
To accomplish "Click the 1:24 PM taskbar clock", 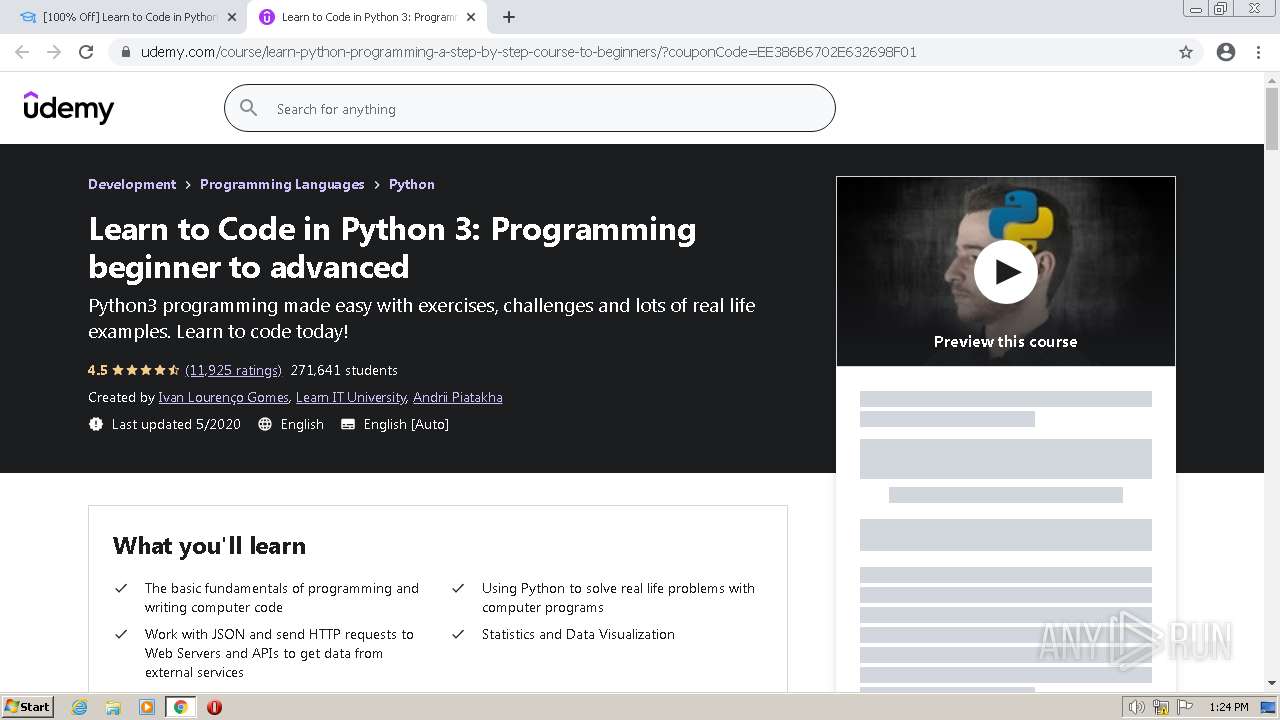I will 1229,707.
